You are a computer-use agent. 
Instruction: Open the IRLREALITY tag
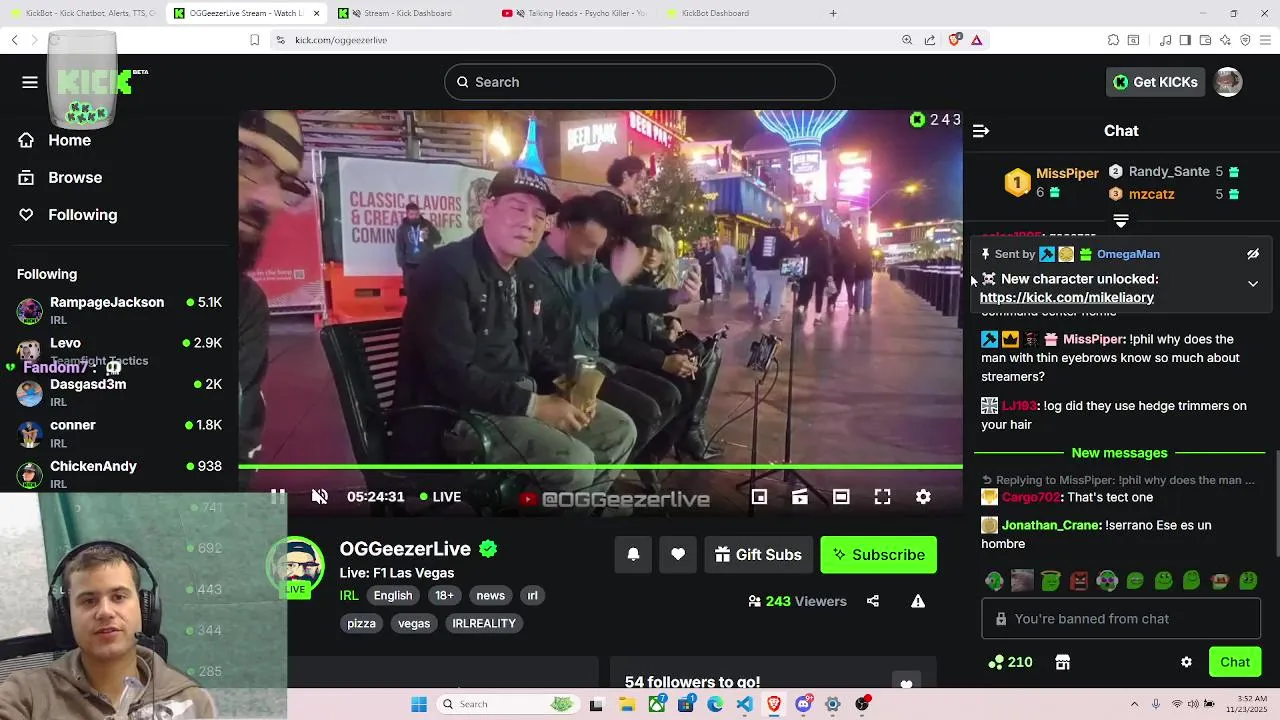484,623
